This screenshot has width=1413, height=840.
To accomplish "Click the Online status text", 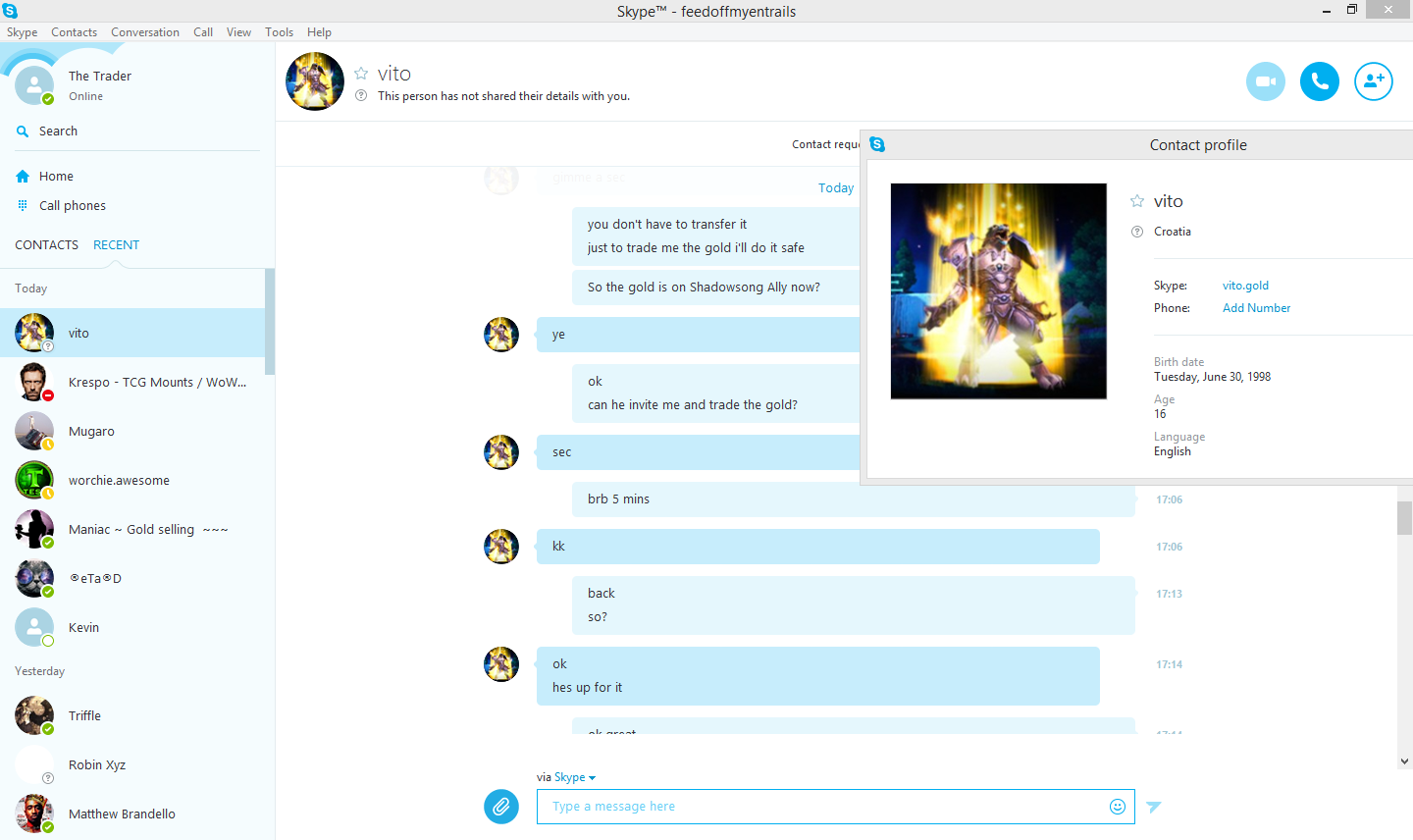I will pos(85,96).
